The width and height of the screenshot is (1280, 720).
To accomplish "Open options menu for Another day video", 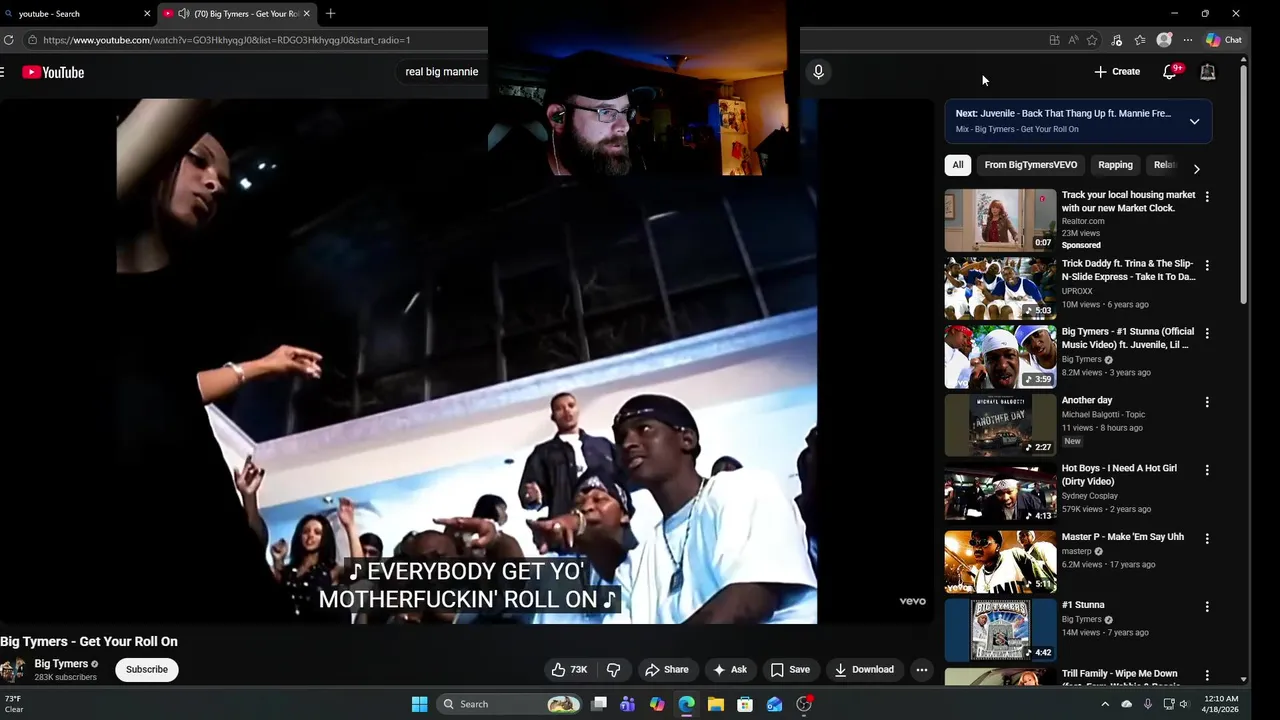I will point(1207,402).
